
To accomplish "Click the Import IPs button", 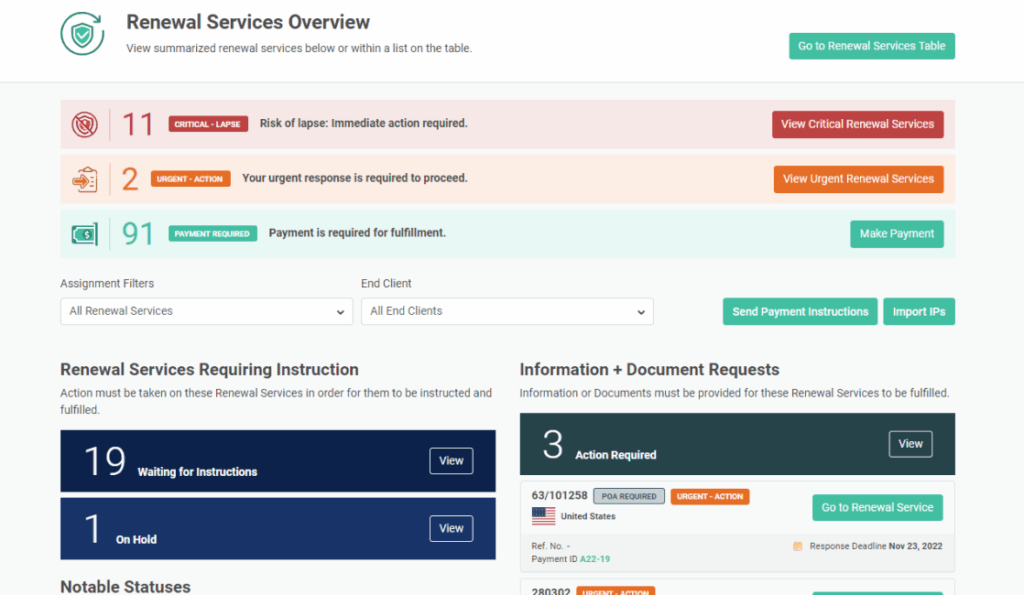I will (918, 311).
